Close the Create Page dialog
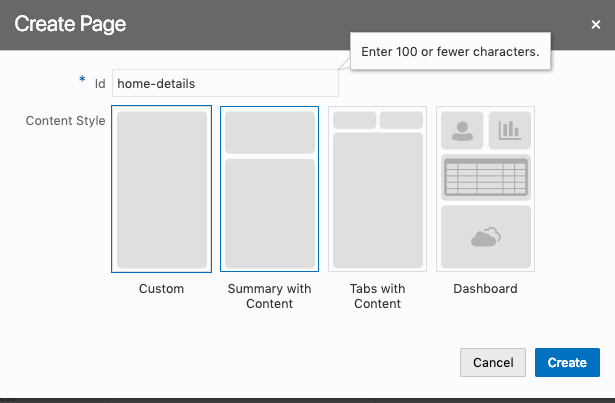Screen dimensions: 615x403 596,24
